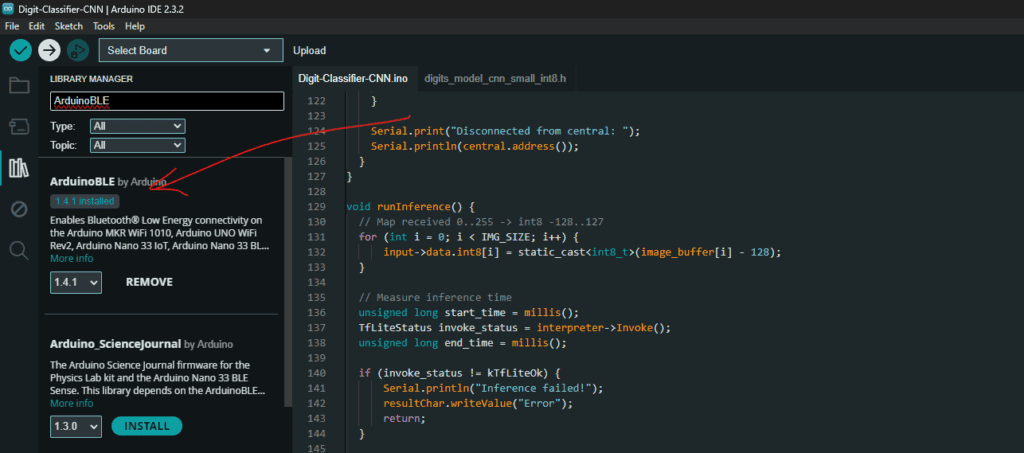Click the unsigned long end_time line
1024x453 pixels.
point(462,343)
